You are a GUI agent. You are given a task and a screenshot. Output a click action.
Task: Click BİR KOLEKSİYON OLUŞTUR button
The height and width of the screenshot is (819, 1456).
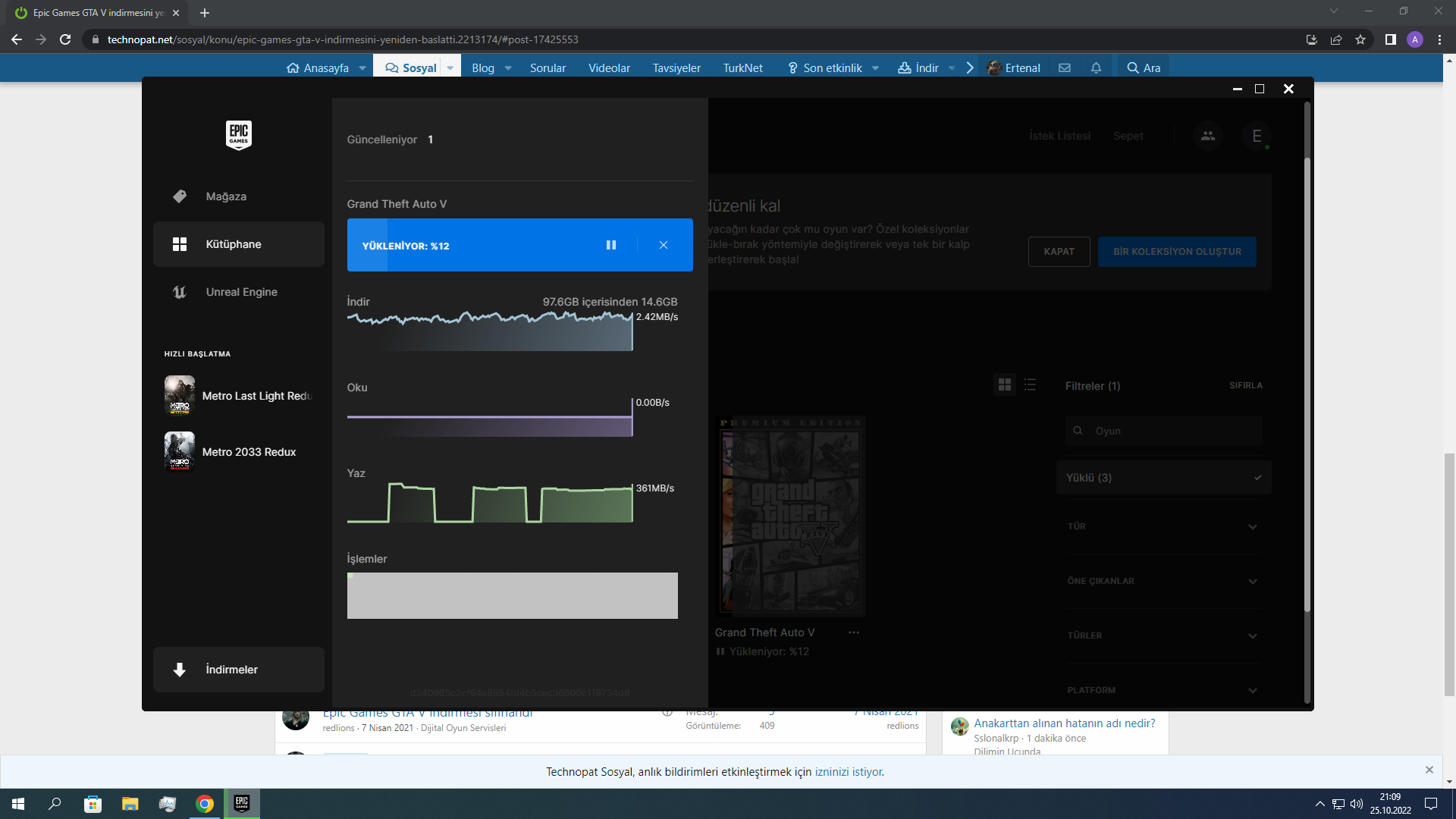1177,252
